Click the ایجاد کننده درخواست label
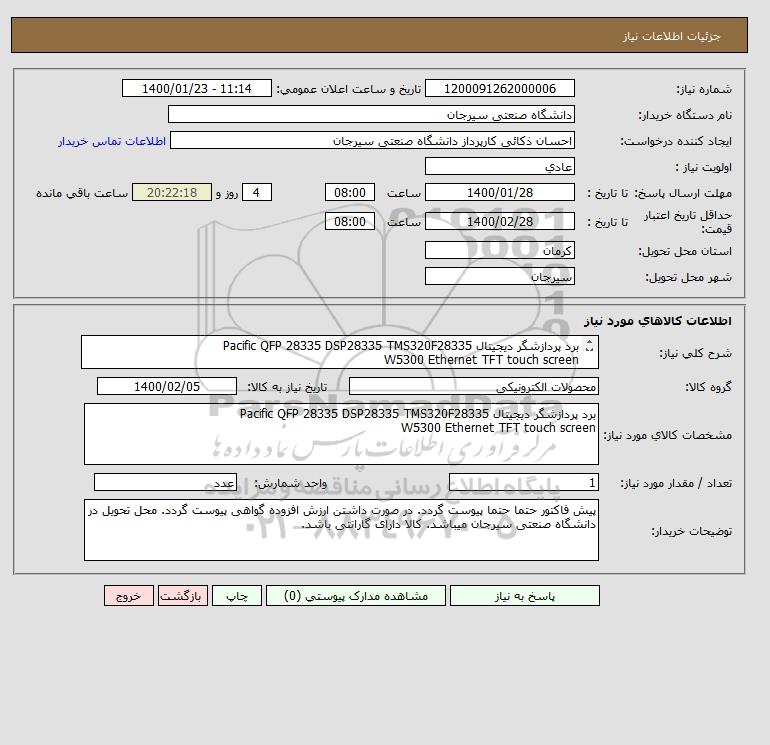This screenshot has width=770, height=745. (x=676, y=141)
